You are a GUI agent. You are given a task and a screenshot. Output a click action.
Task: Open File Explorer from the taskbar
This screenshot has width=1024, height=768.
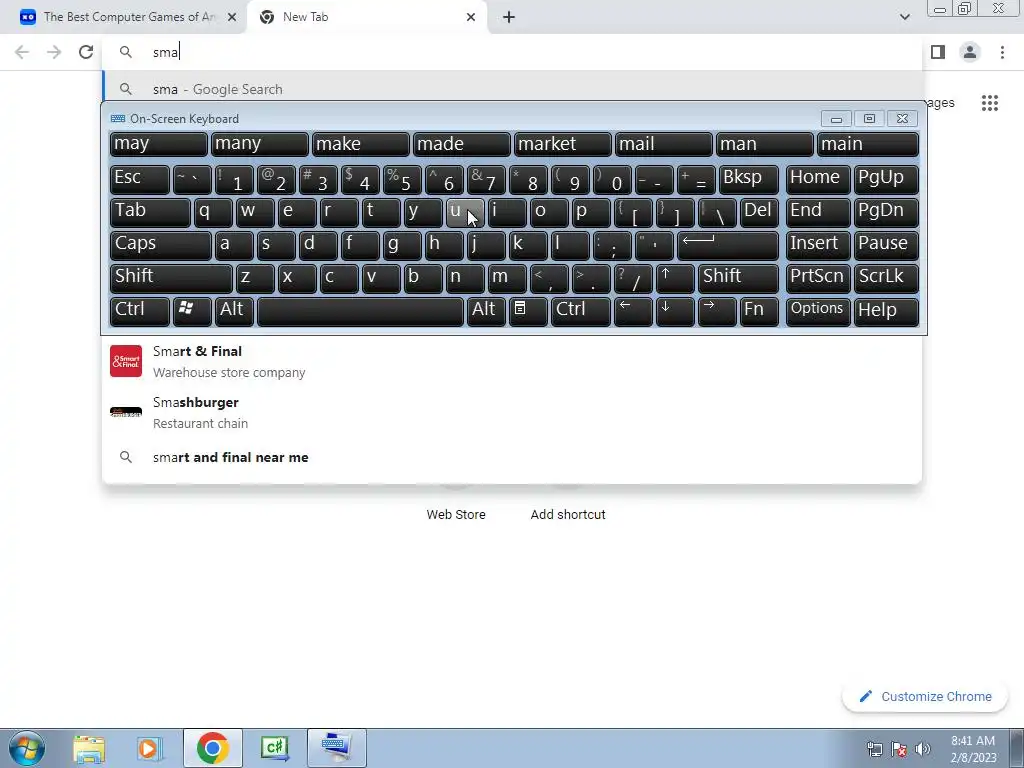tap(89, 748)
